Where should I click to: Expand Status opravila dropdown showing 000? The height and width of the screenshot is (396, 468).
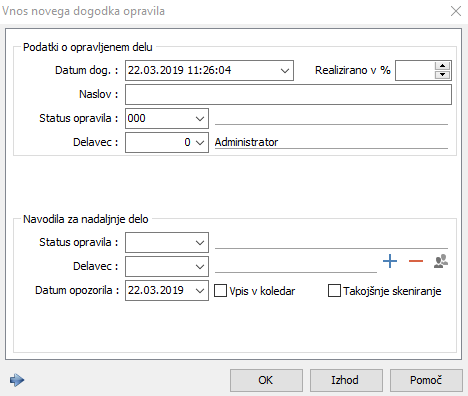[200, 119]
